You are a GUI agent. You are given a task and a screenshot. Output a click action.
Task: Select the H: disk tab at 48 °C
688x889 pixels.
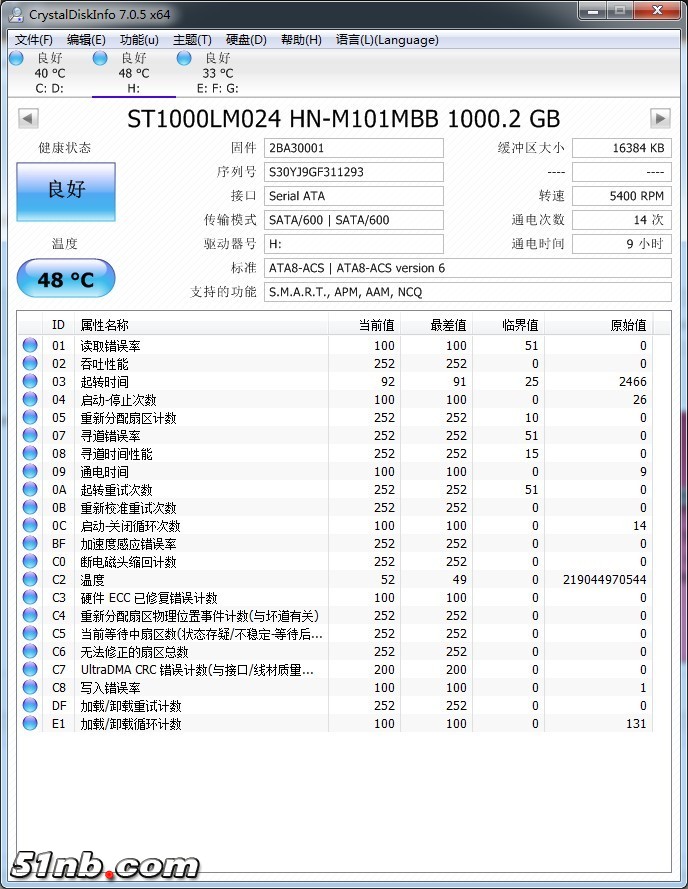click(134, 73)
